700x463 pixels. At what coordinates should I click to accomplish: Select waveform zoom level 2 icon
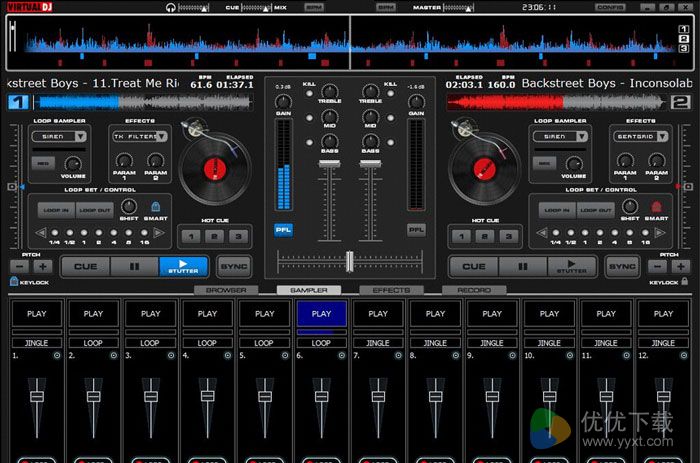[x=683, y=39]
